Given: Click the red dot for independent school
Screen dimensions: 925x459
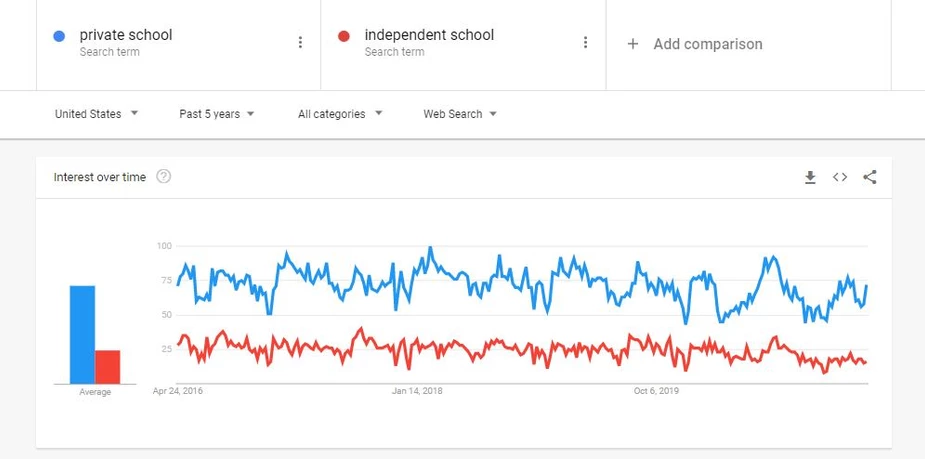Looking at the screenshot, I should pyautogui.click(x=344, y=37).
